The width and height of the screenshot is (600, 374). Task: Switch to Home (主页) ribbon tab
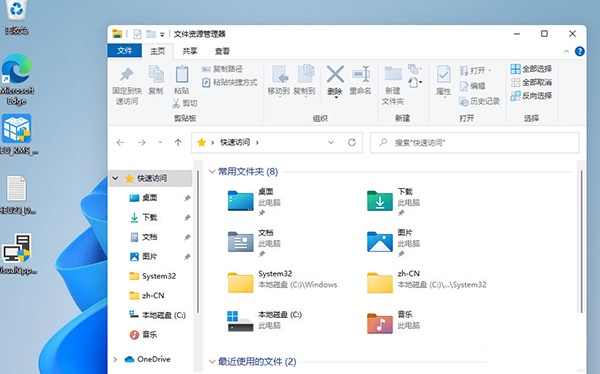[158, 51]
